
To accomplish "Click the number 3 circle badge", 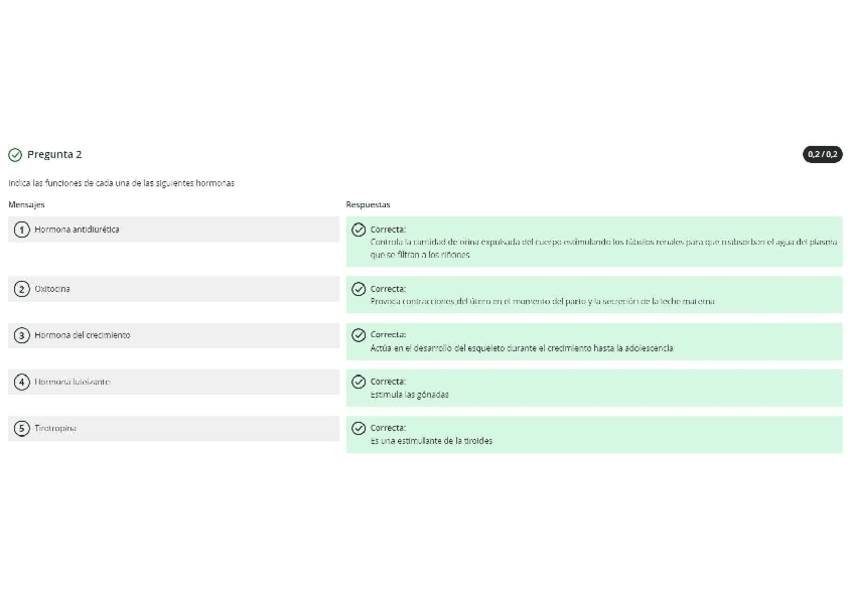I will point(22,335).
